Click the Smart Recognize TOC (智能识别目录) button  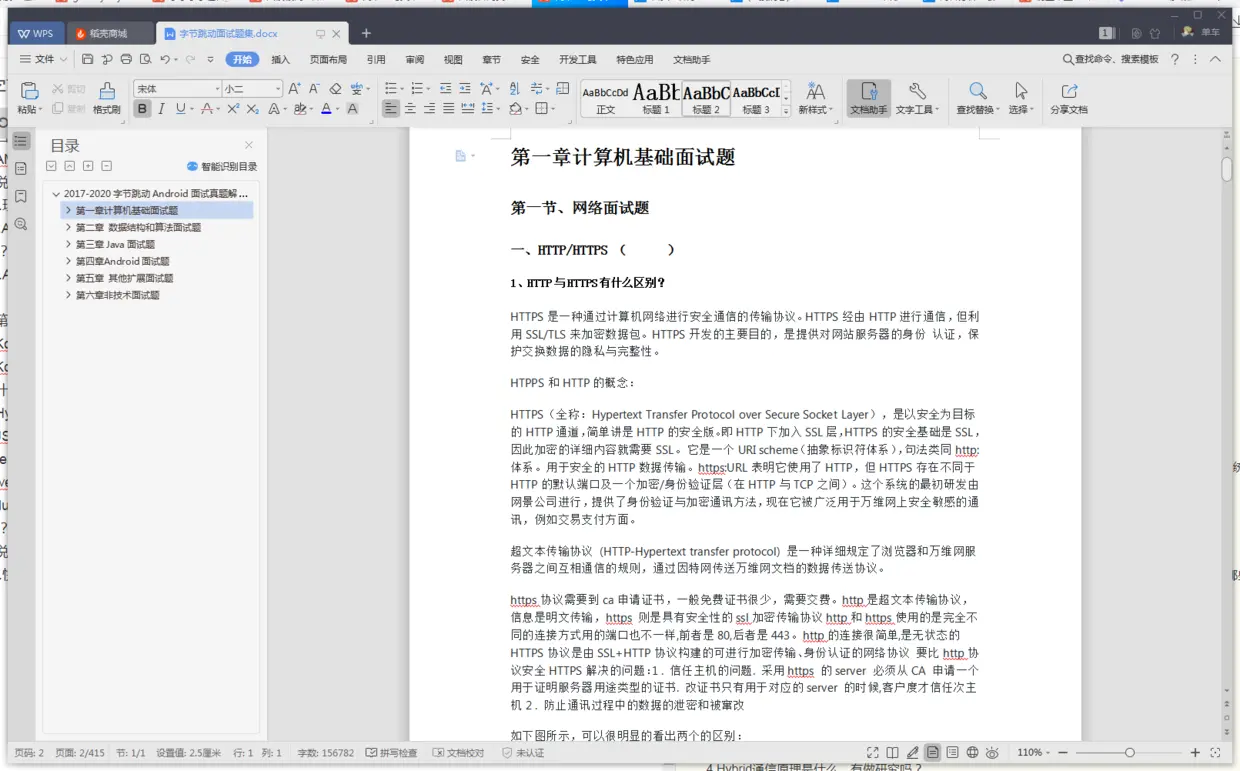222,167
